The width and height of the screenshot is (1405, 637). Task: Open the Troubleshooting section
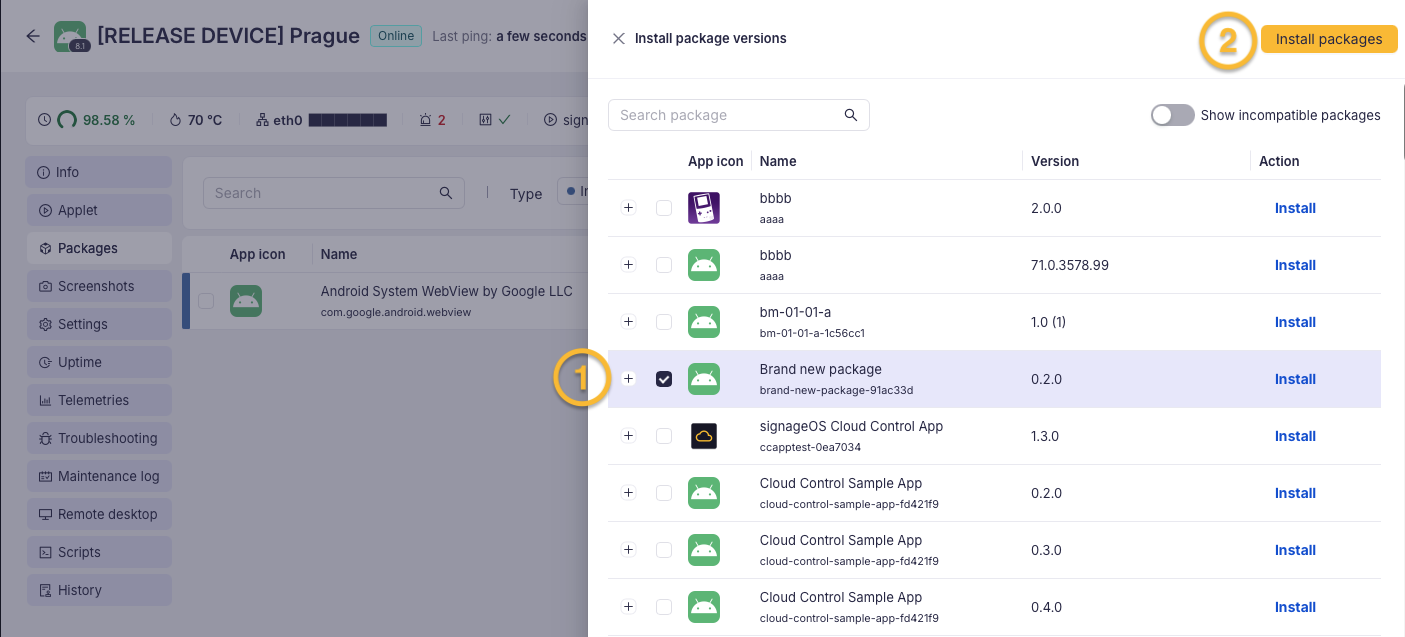(x=99, y=438)
